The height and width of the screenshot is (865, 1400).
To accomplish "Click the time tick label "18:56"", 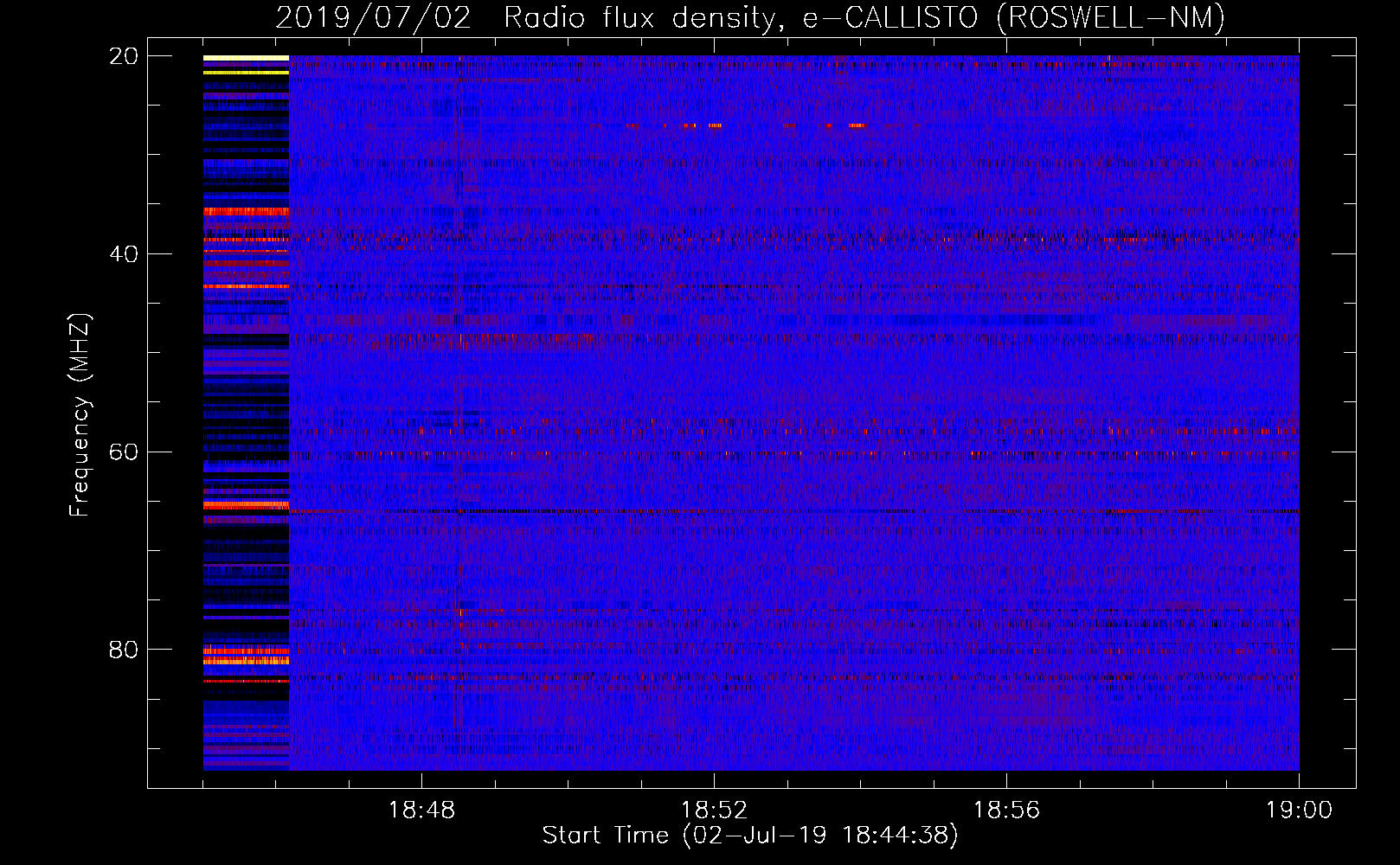I will (x=1006, y=811).
